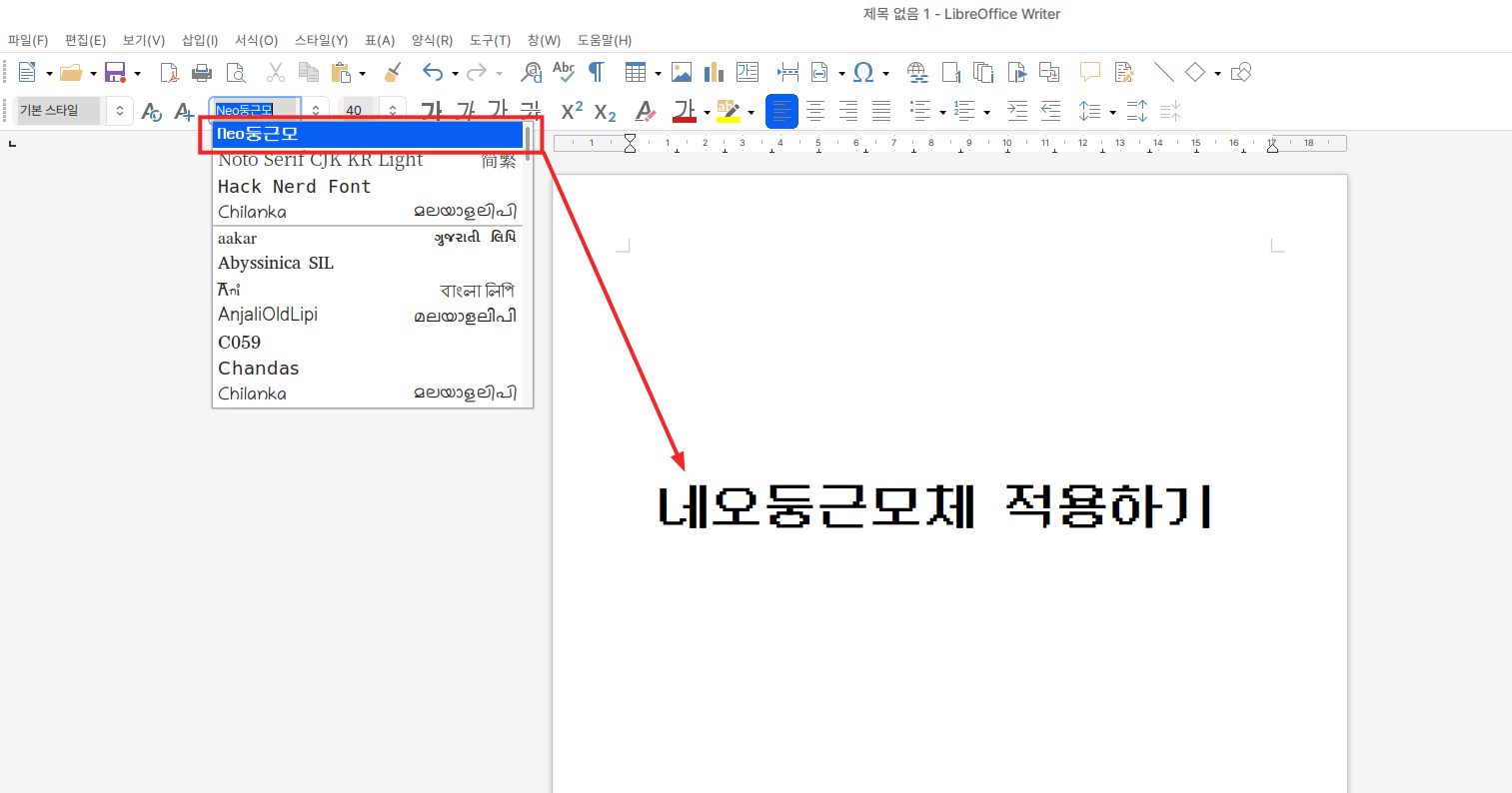Open the special character Omega dropdown arrow
This screenshot has height=793, width=1512.
pos(886,73)
